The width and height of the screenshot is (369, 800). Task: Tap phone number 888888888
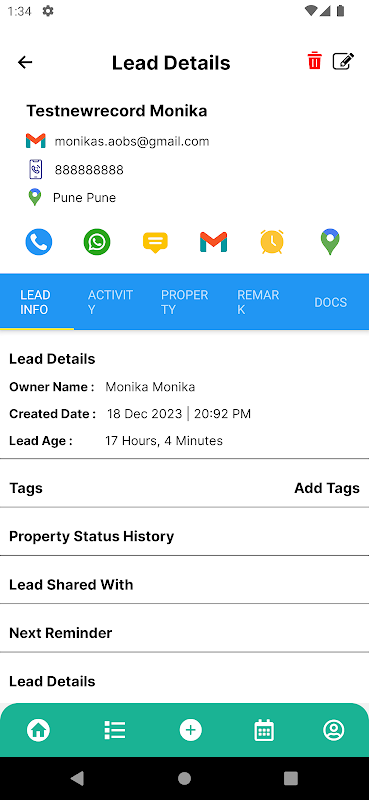pos(89,170)
